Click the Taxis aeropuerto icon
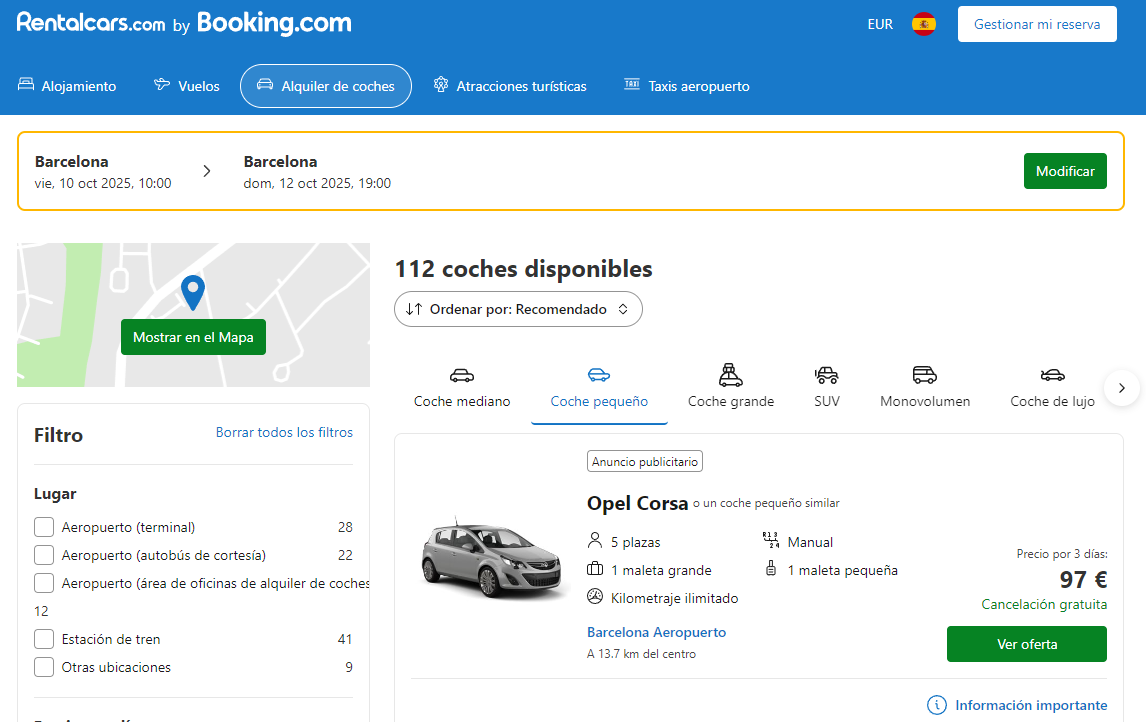Viewport: 1146px width, 722px height. pyautogui.click(x=631, y=85)
